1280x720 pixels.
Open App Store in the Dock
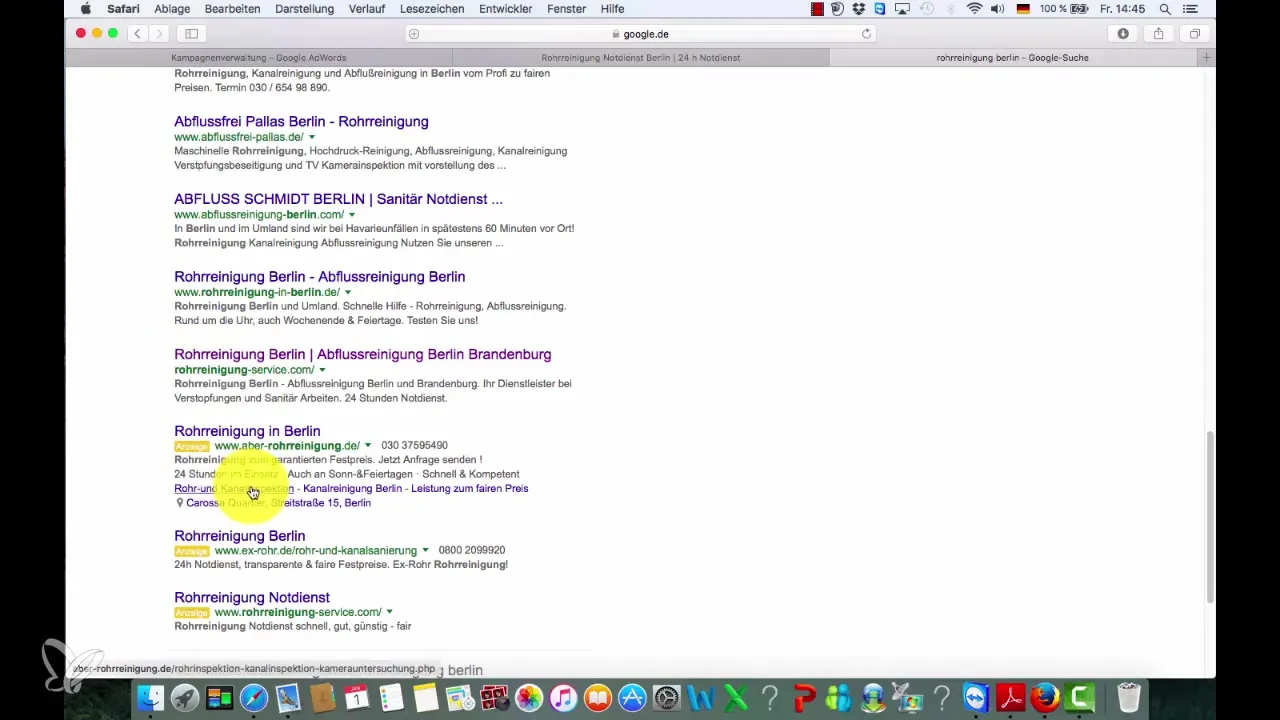632,697
